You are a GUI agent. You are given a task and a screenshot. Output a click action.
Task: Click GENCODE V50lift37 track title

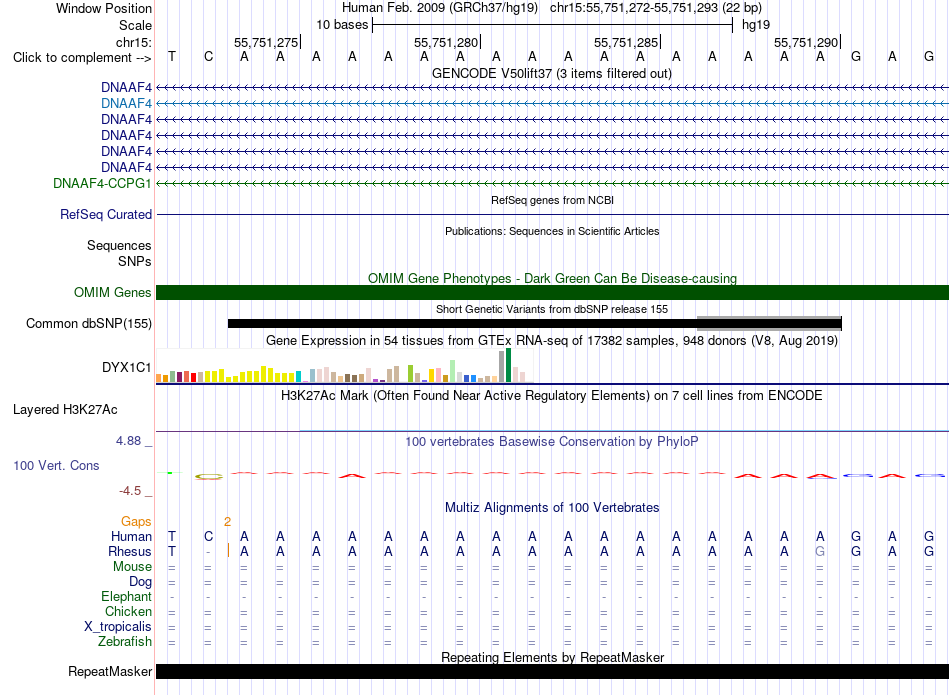(x=552, y=73)
